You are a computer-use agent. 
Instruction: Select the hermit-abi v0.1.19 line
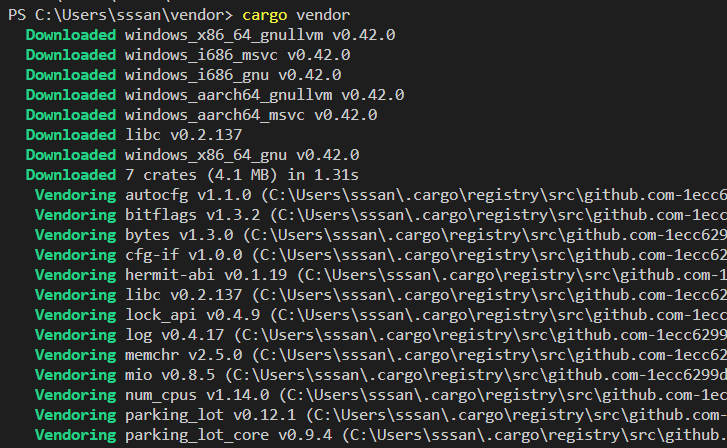pos(206,274)
